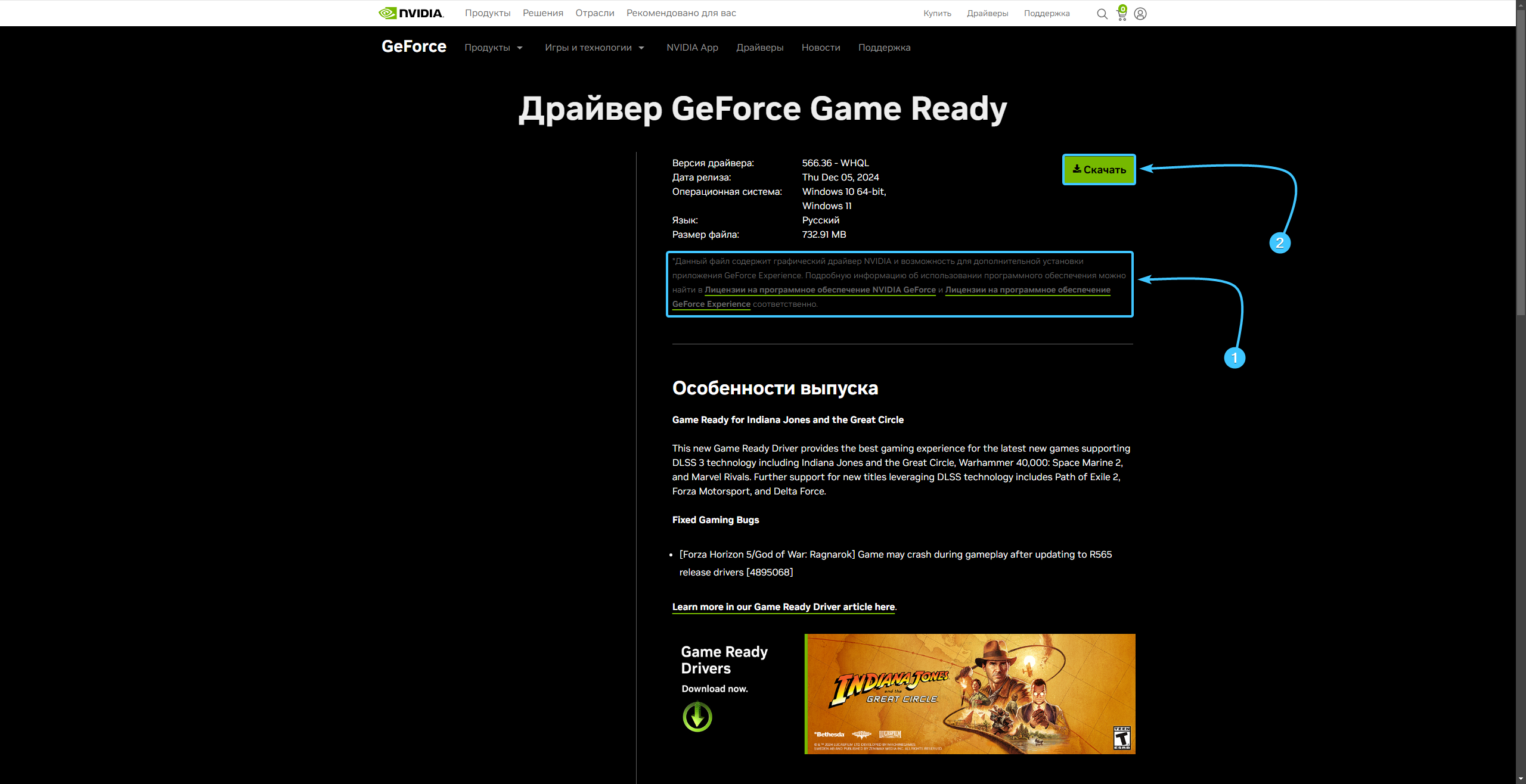The image size is (1526, 784).
Task: Click the Download now. banner text
Action: click(x=715, y=689)
